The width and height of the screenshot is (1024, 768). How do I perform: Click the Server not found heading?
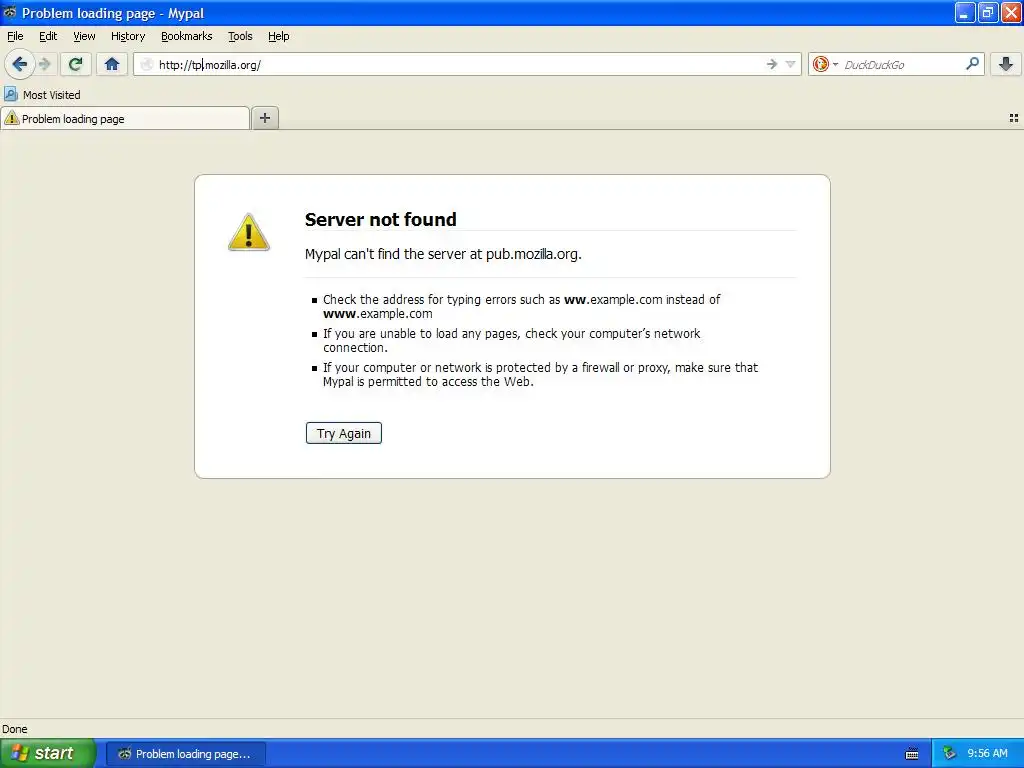pos(381,219)
